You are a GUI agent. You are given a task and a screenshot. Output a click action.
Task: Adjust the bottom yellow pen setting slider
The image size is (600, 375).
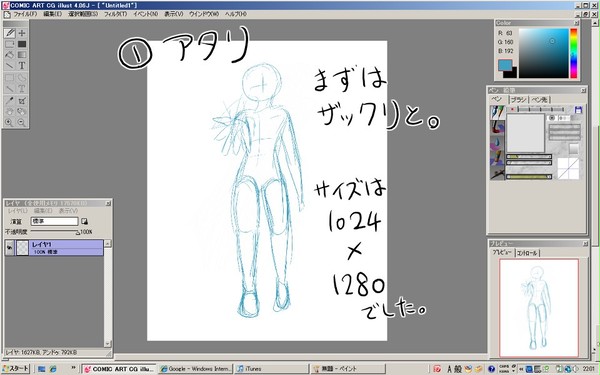pyautogui.click(x=528, y=177)
